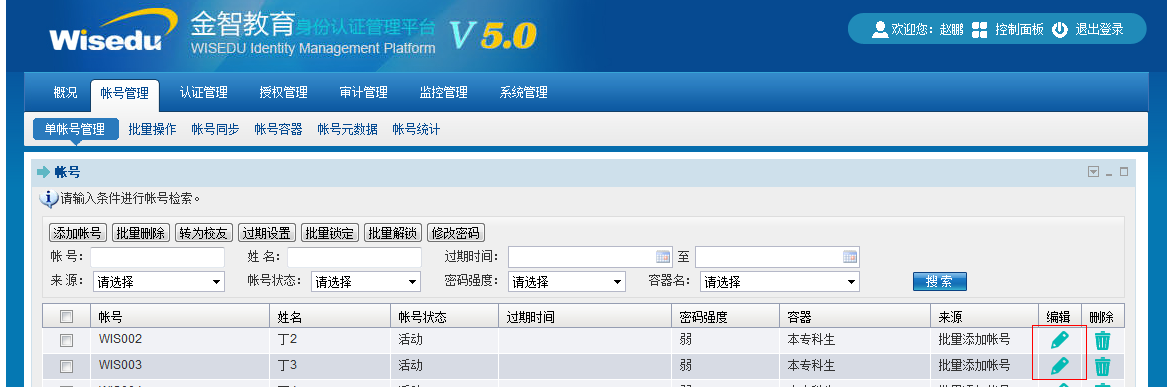Expand the 来源 dropdown

(x=159, y=282)
